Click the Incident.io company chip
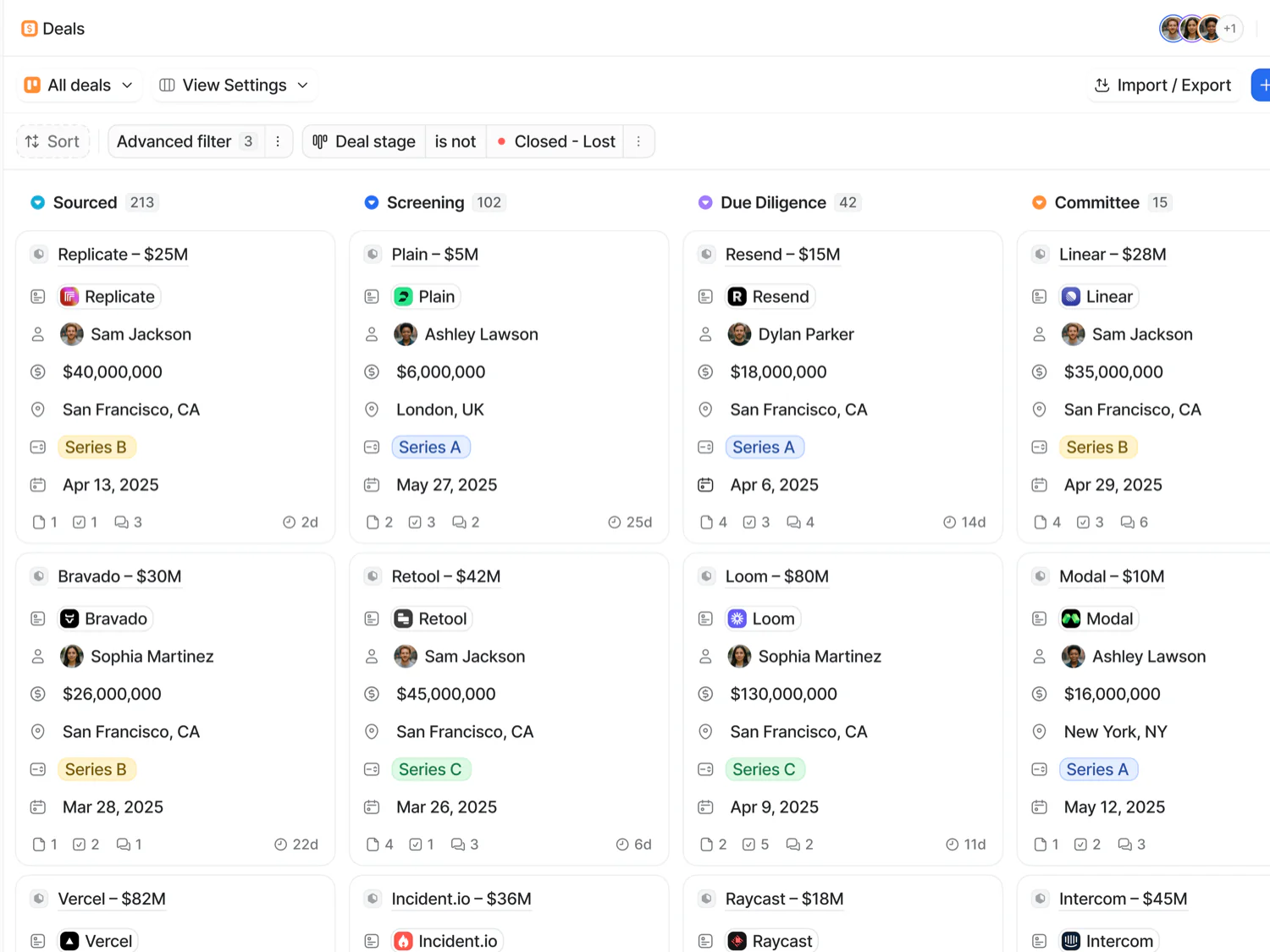1270x952 pixels. click(x=447, y=941)
